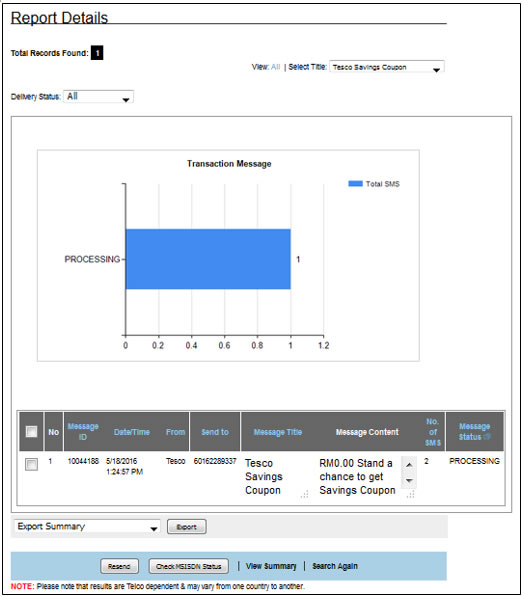The width and height of the screenshot is (524, 597).
Task: Click the blue PROCESSING bar in chart
Action: tap(208, 259)
